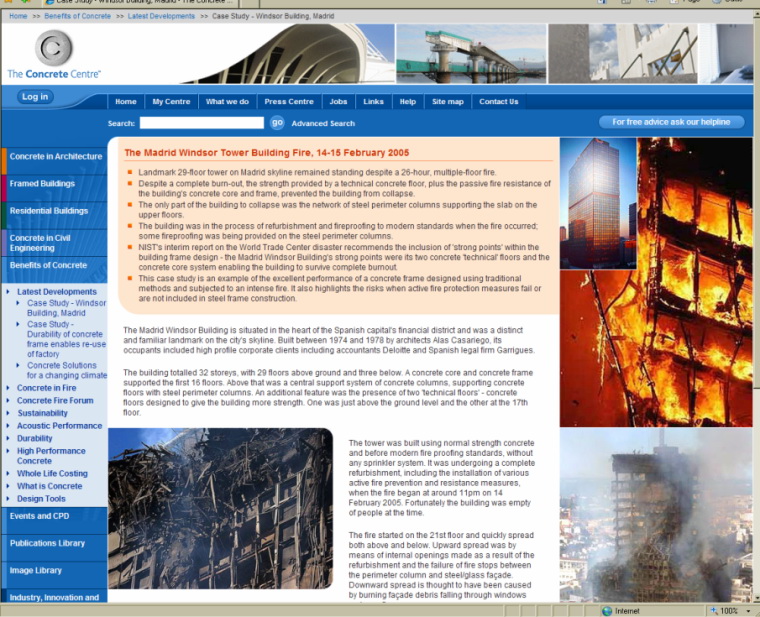Open Events and CPD sidebar section
The width and height of the screenshot is (760, 617).
point(54,521)
